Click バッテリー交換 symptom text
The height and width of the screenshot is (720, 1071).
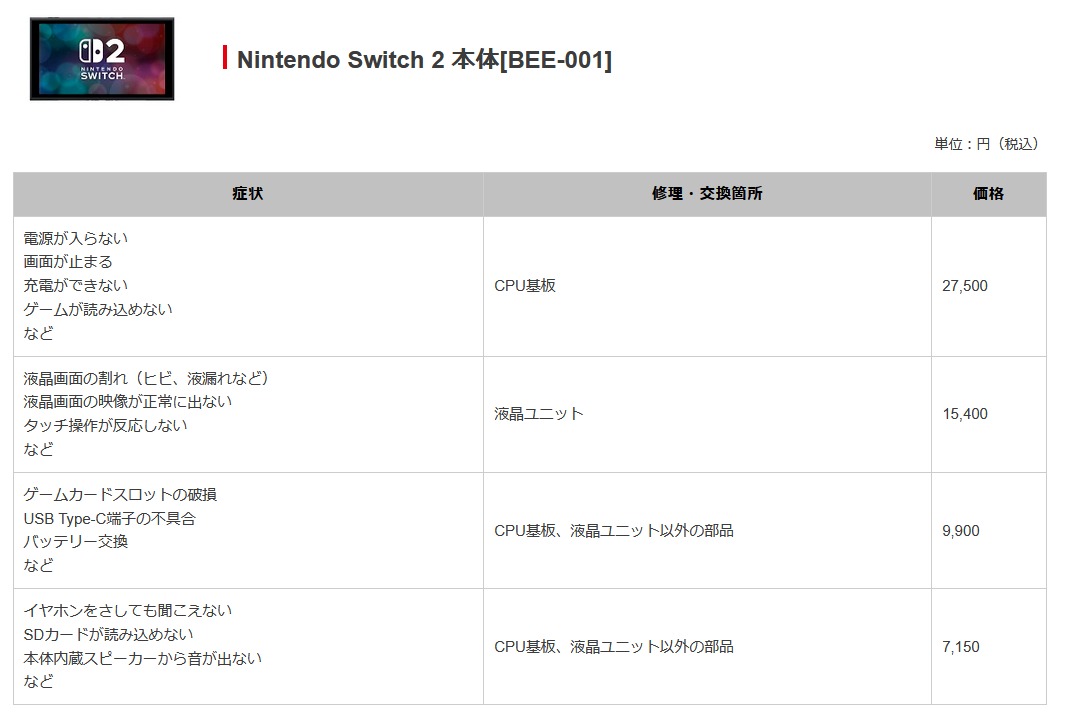point(76,542)
